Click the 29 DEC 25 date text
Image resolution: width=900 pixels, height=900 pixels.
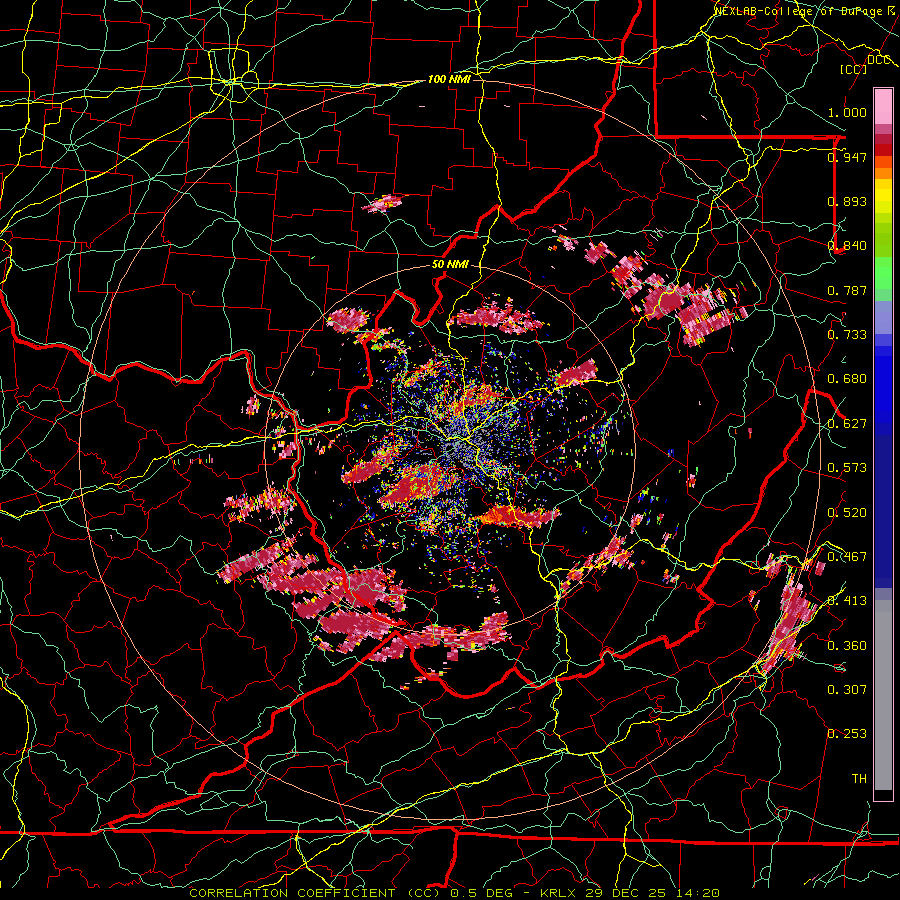pyautogui.click(x=625, y=893)
